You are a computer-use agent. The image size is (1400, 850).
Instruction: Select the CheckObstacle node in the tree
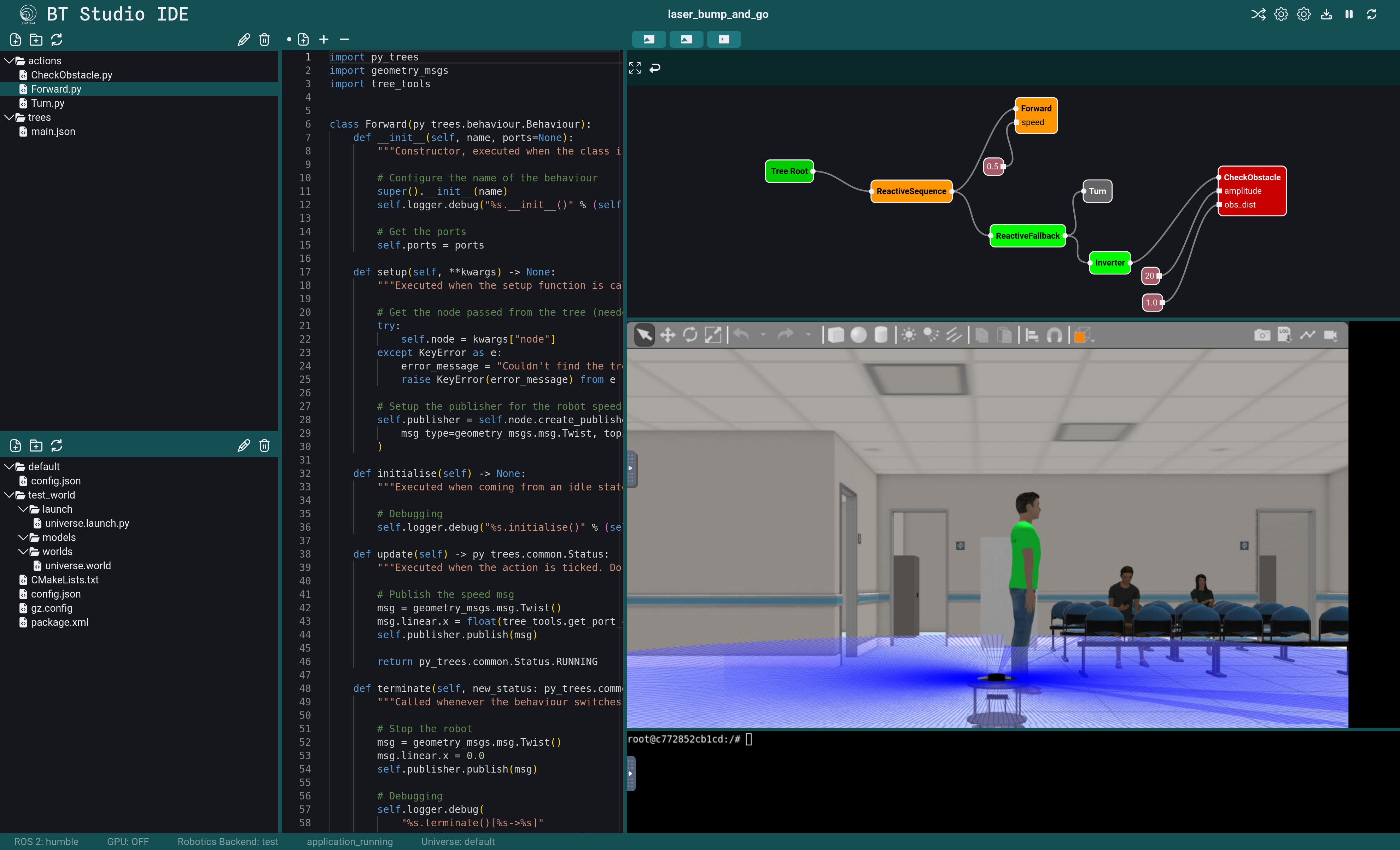coord(1252,191)
